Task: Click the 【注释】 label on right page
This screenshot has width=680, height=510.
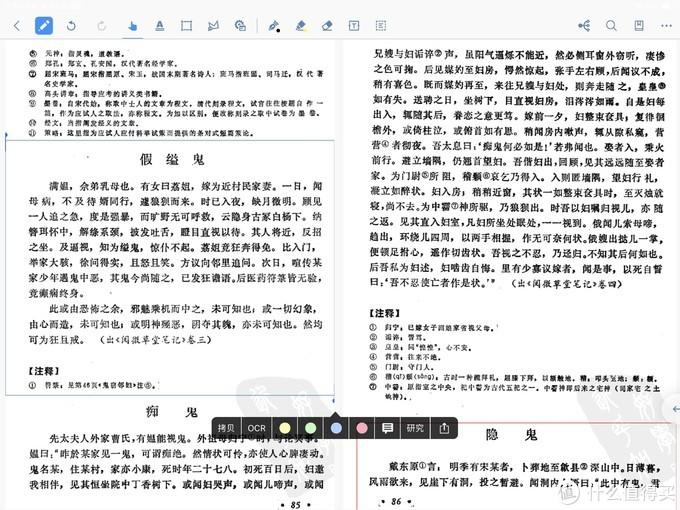Action: (384, 313)
